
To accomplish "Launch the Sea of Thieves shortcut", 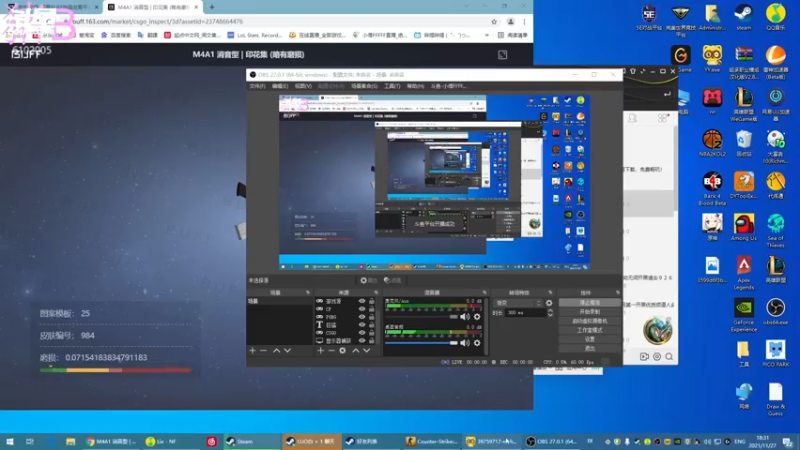I will 776,231.
